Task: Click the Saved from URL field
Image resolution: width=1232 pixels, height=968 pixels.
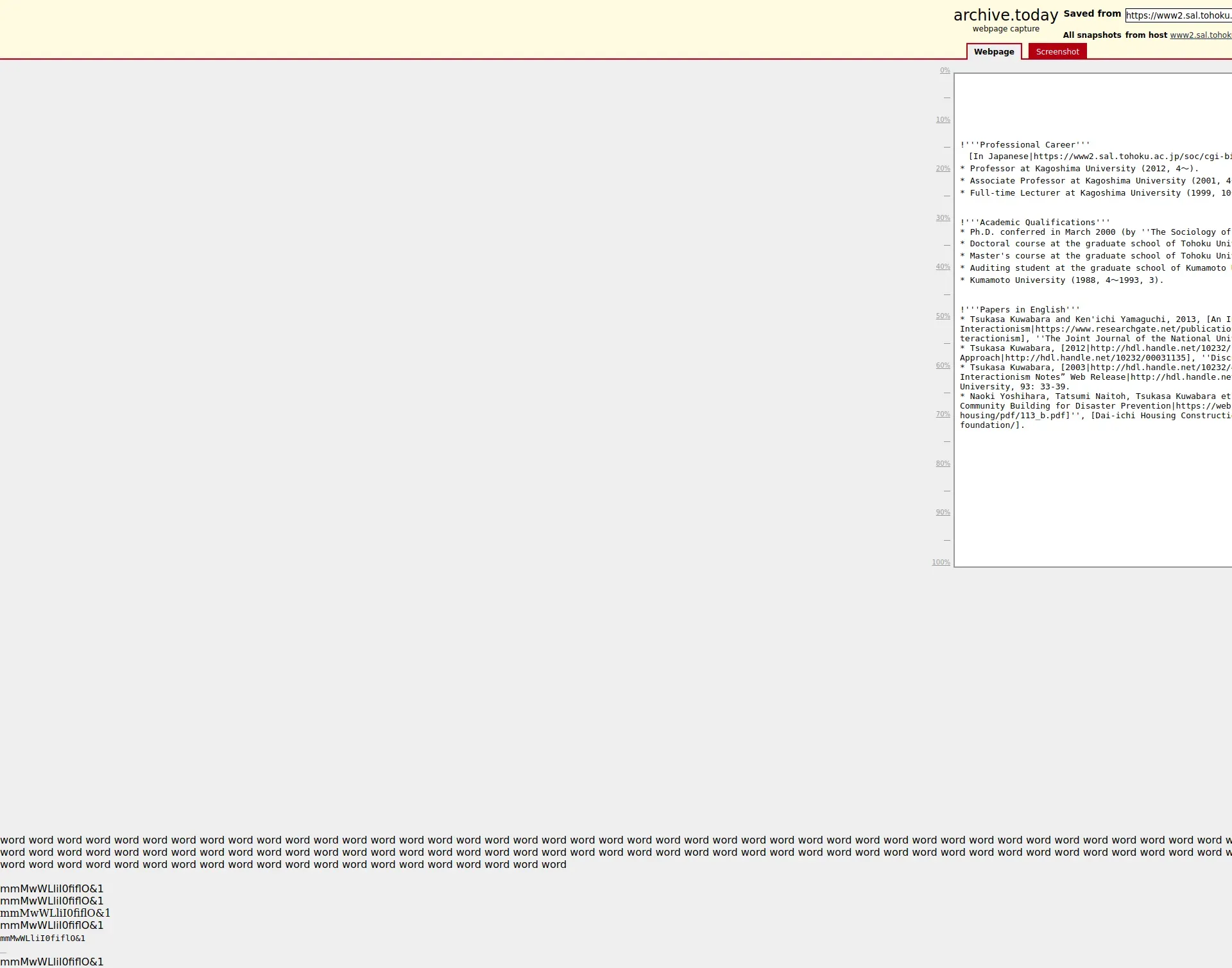Action: pyautogui.click(x=1178, y=15)
